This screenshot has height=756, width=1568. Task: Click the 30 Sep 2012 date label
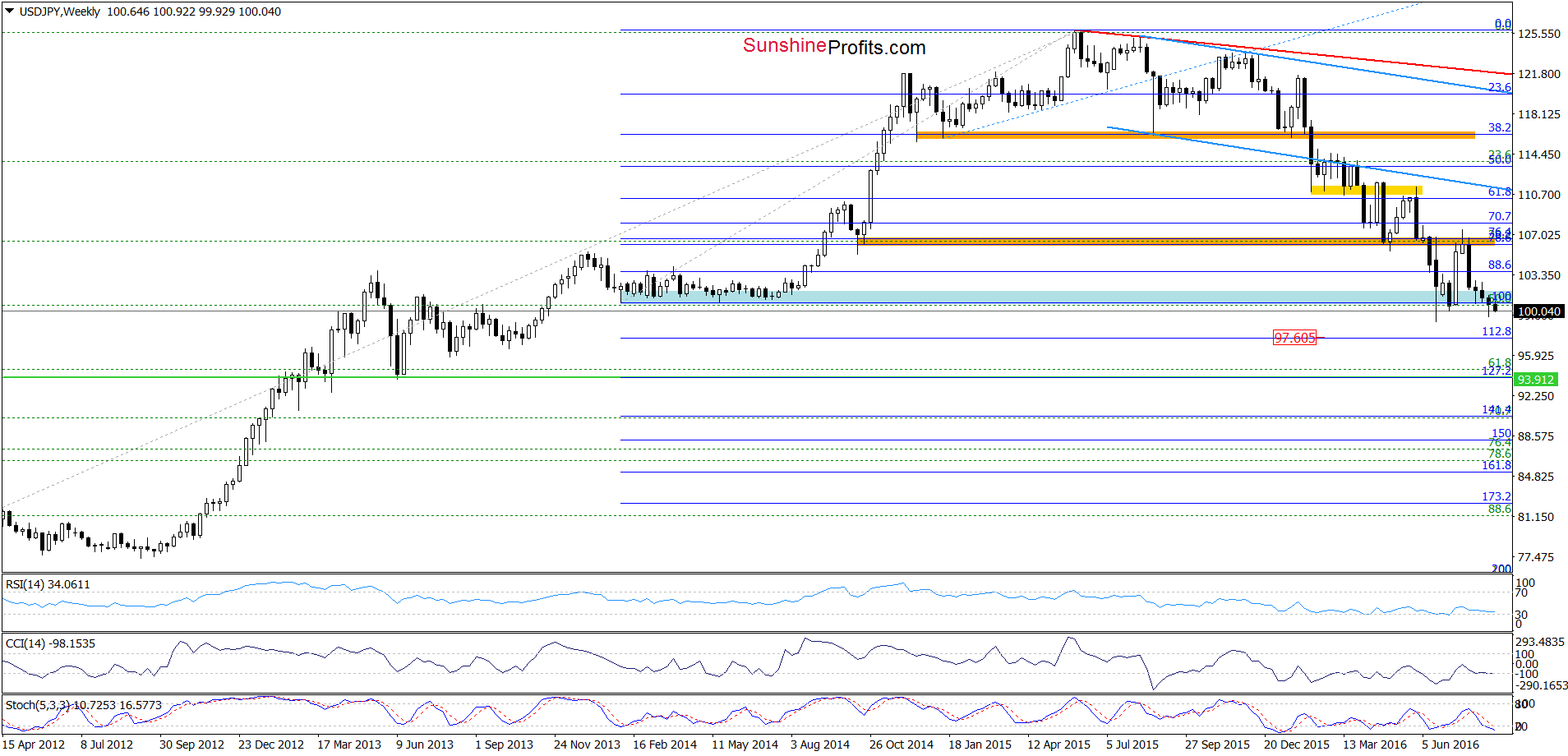click(x=191, y=744)
